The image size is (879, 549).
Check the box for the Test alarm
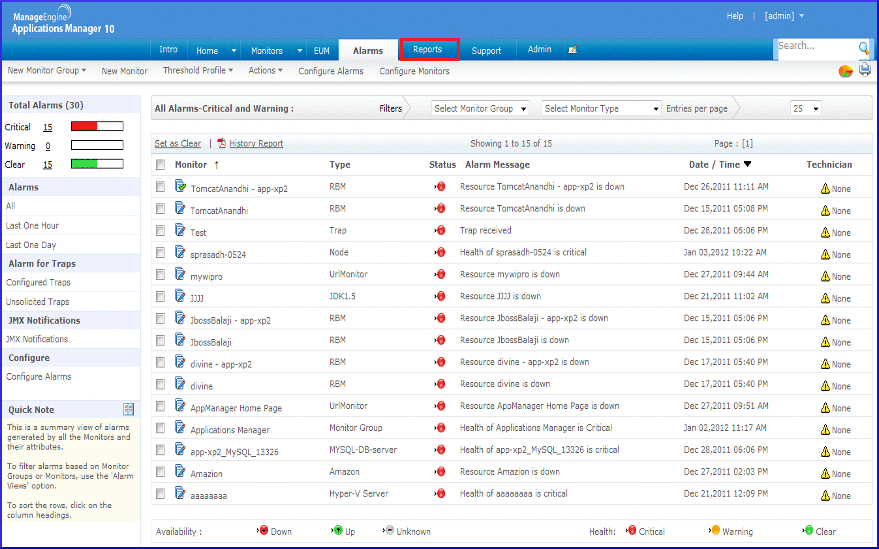(160, 230)
